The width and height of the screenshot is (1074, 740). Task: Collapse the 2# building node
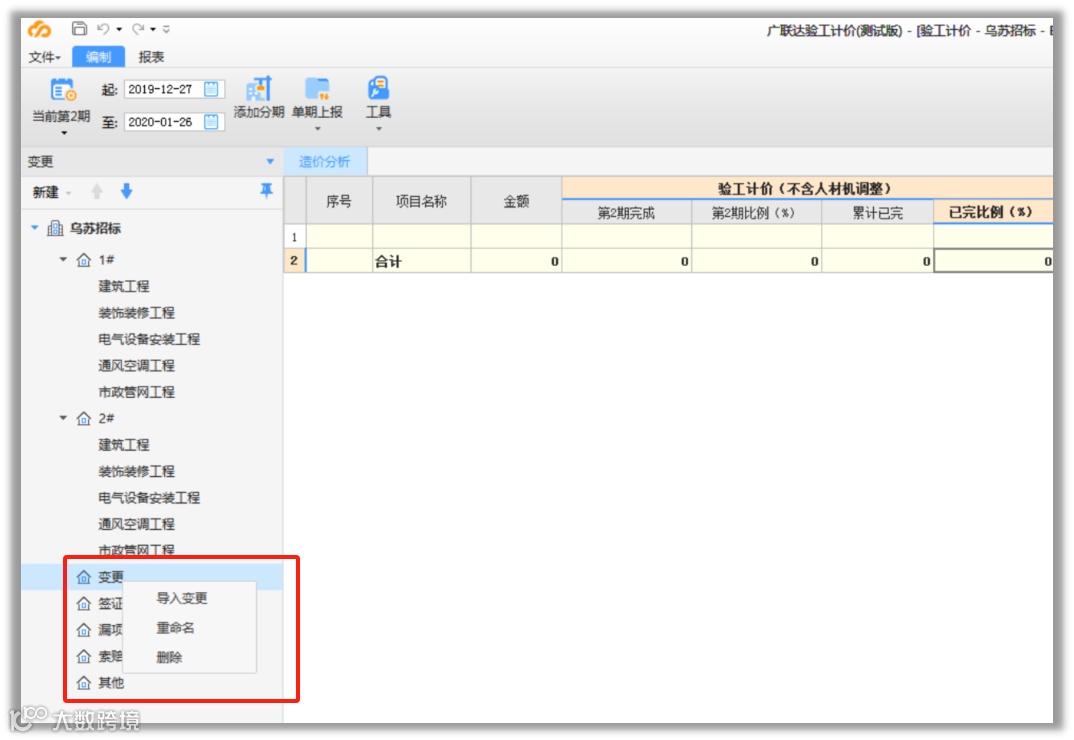click(x=63, y=418)
